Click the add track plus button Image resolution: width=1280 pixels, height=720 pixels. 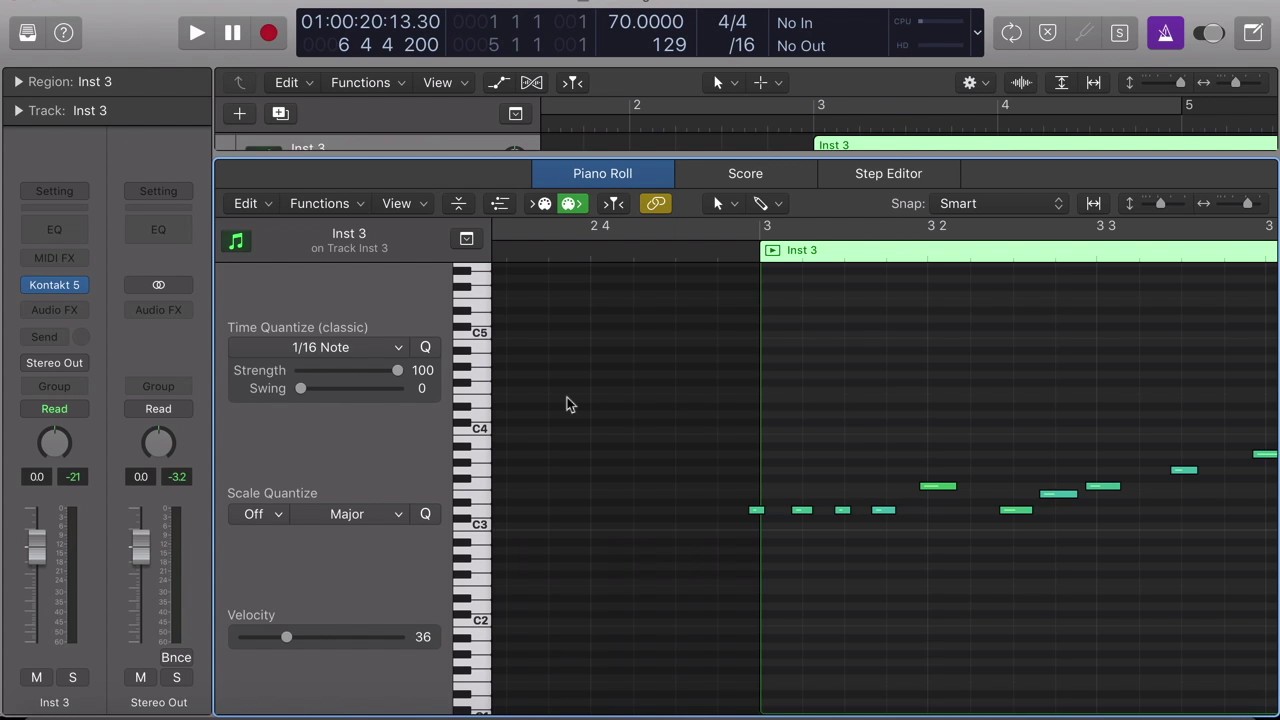coord(239,114)
